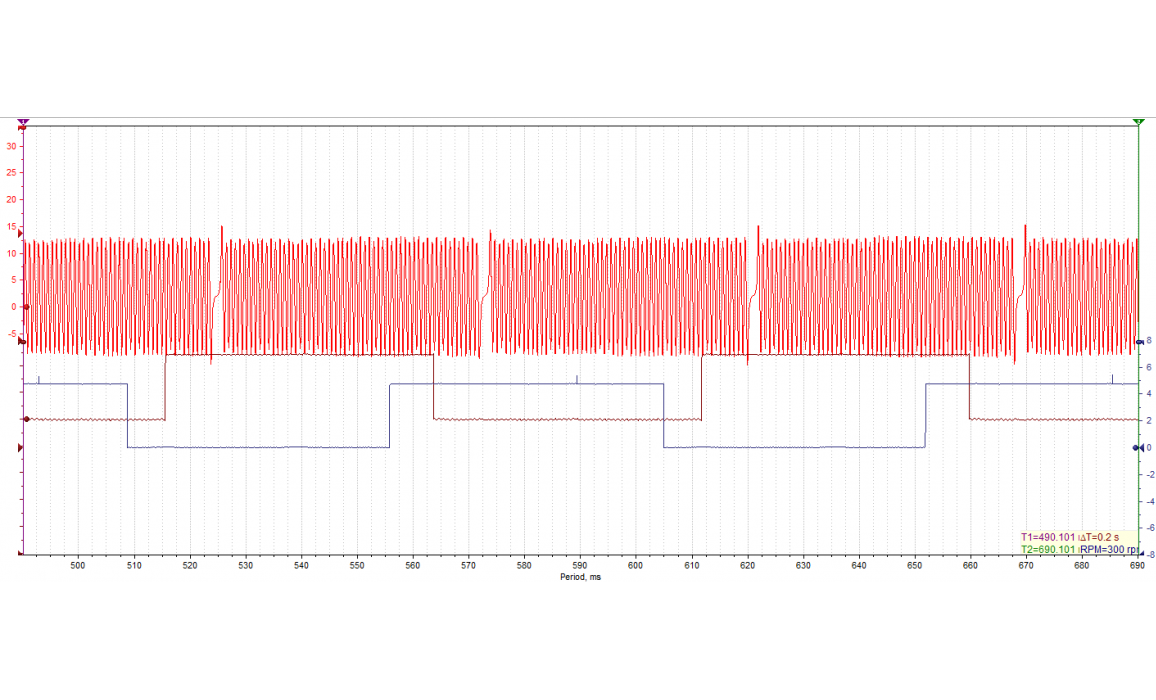Click the blue marker beside 8 on right axis
This screenshot has width=1156, height=700.
pyautogui.click(x=1139, y=343)
